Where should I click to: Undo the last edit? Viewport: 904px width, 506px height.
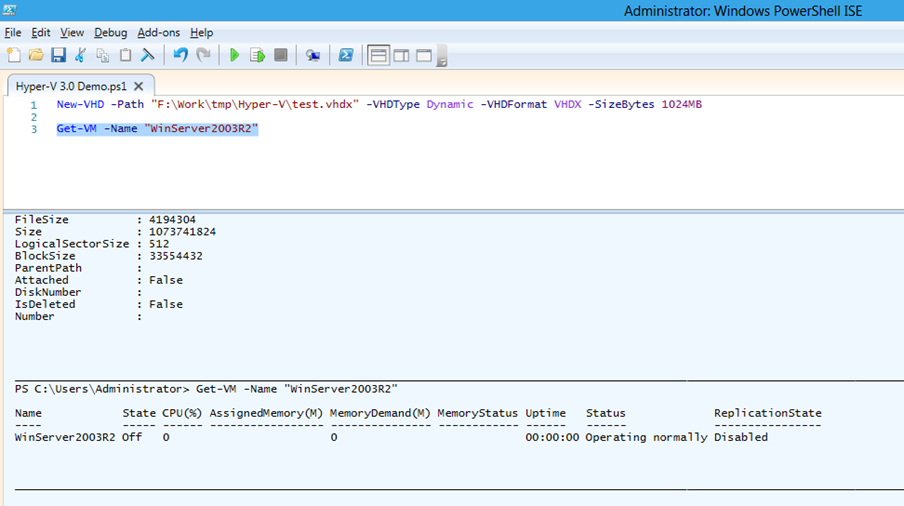(x=180, y=55)
